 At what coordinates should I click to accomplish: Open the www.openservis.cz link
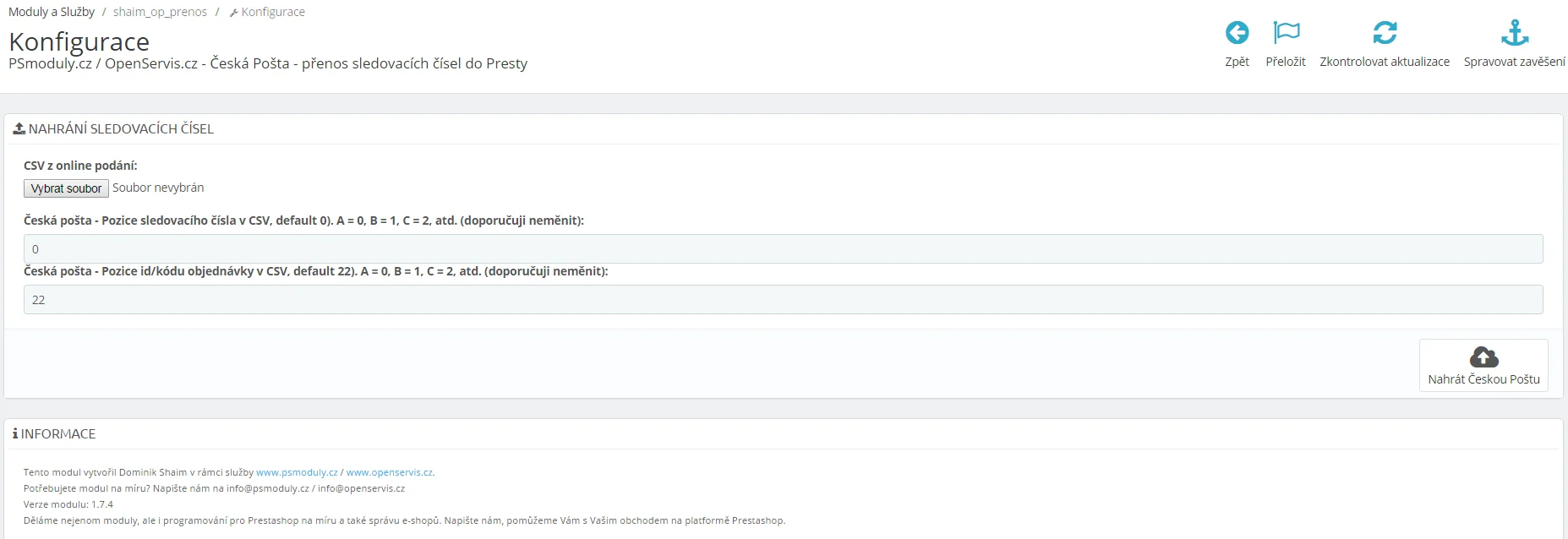pos(389,472)
